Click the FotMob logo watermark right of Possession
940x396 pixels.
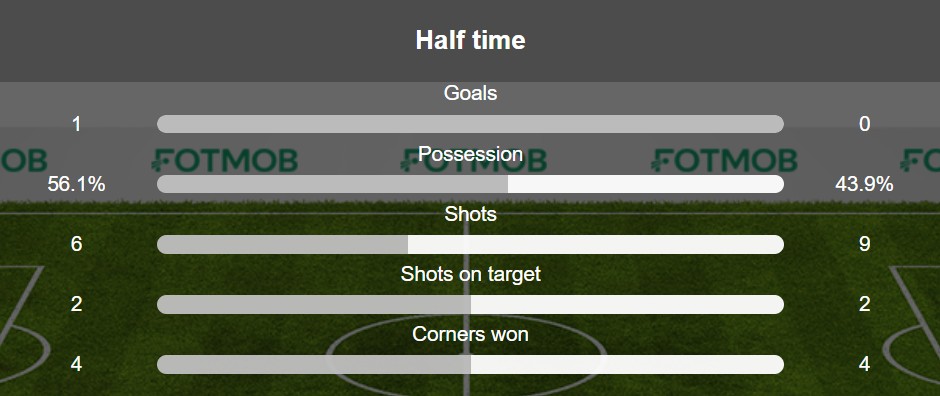point(724,160)
